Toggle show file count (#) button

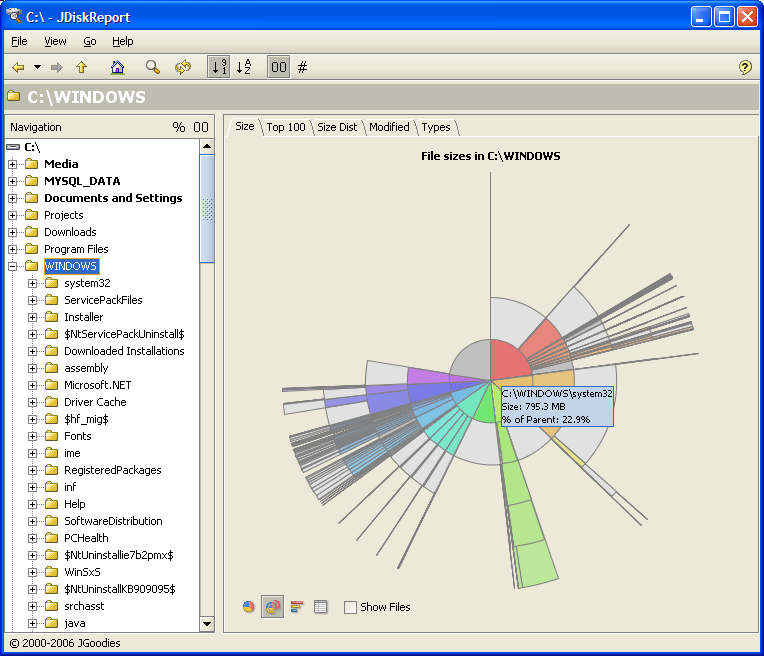303,67
